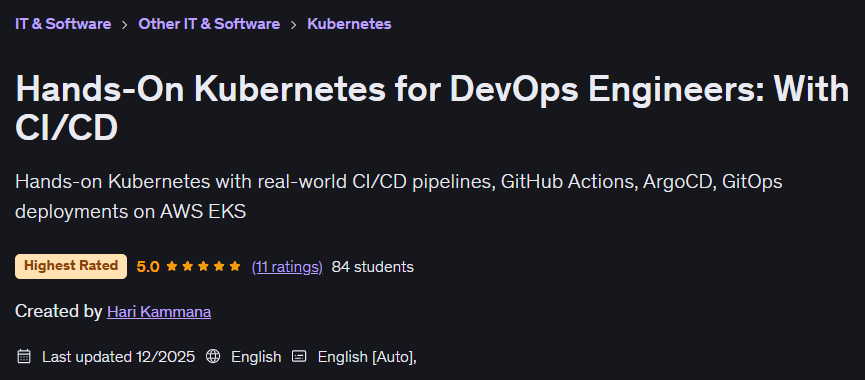Select the 5.0 rating score
Viewport: 865px width, 380px height.
148,267
